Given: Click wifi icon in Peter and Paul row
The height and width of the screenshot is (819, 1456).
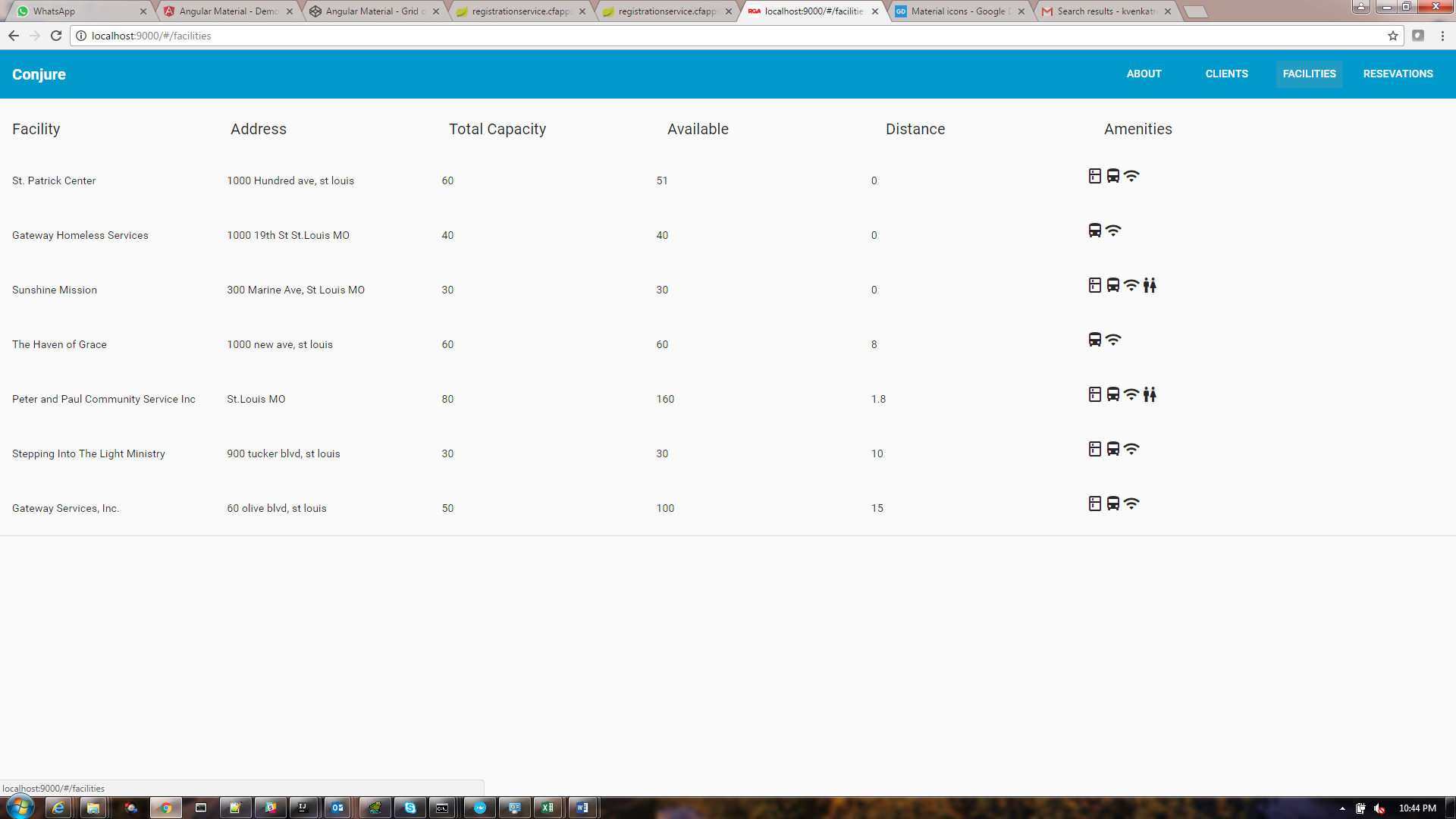Looking at the screenshot, I should (1131, 394).
